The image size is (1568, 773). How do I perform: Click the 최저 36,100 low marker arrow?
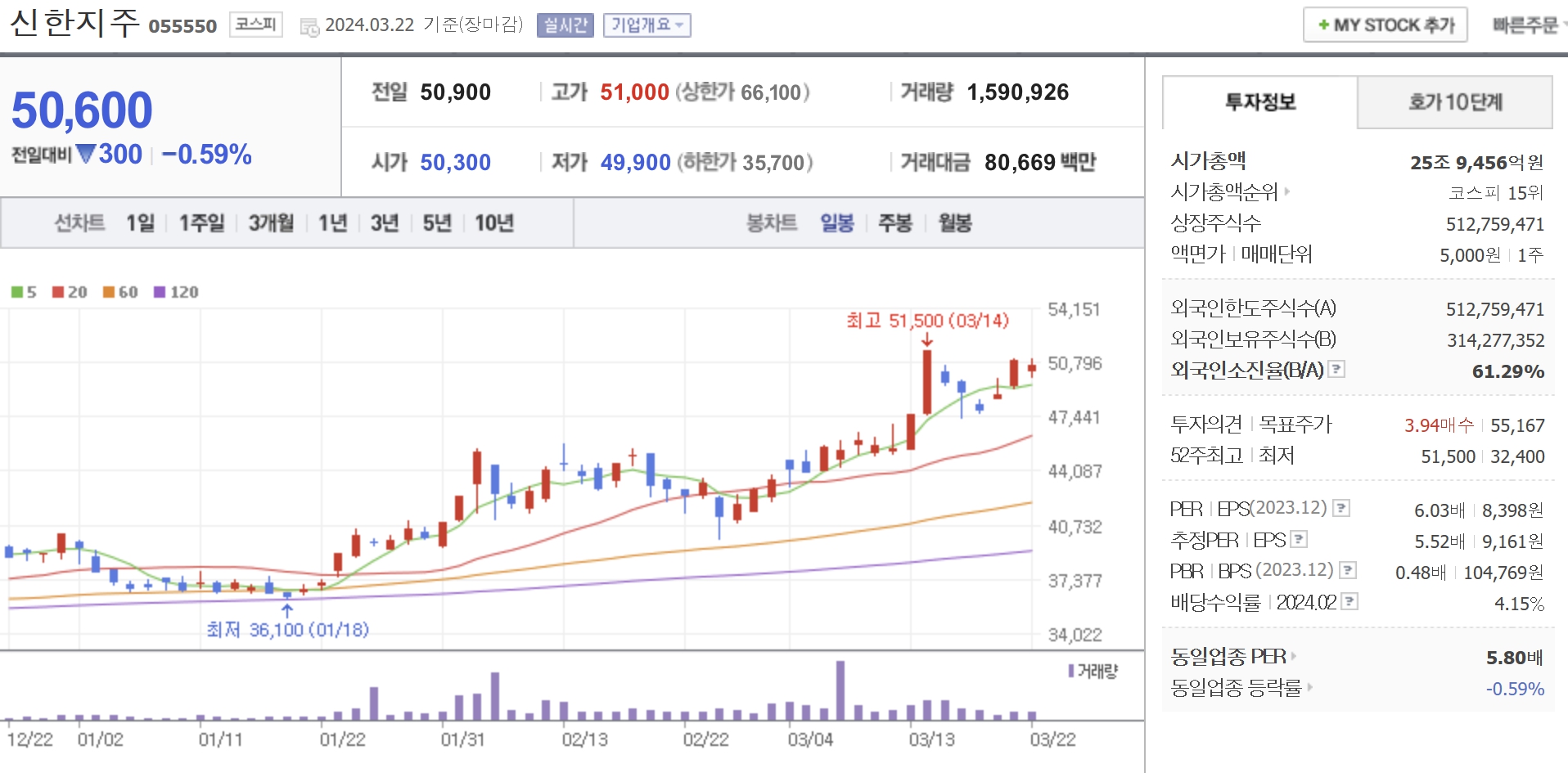point(287,610)
